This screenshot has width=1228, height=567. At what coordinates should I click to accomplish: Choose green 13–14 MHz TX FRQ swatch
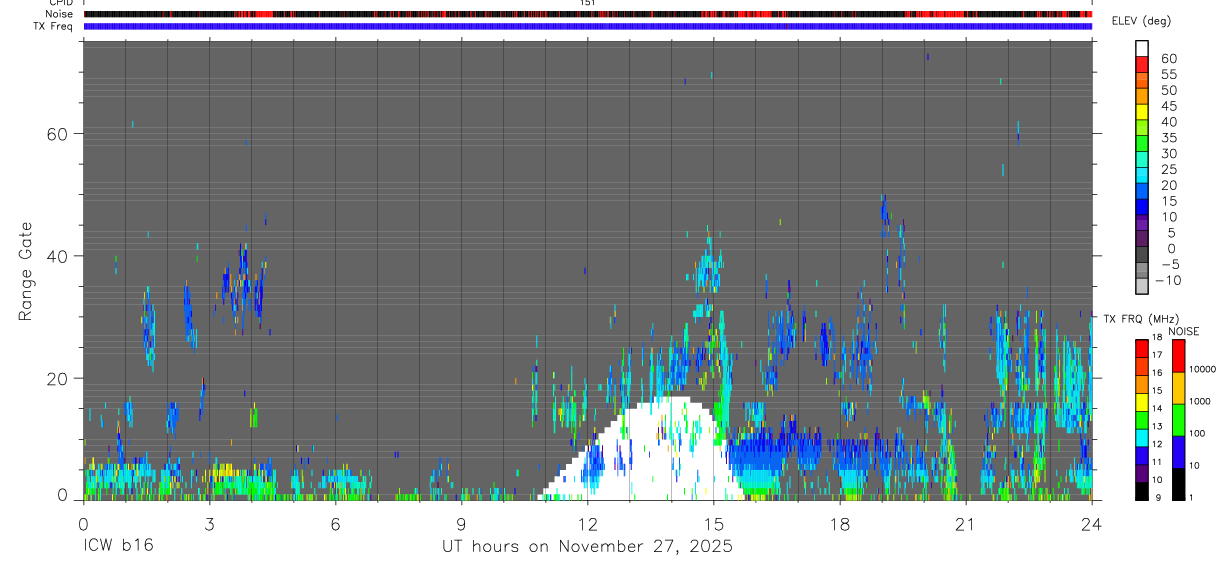(1142, 419)
